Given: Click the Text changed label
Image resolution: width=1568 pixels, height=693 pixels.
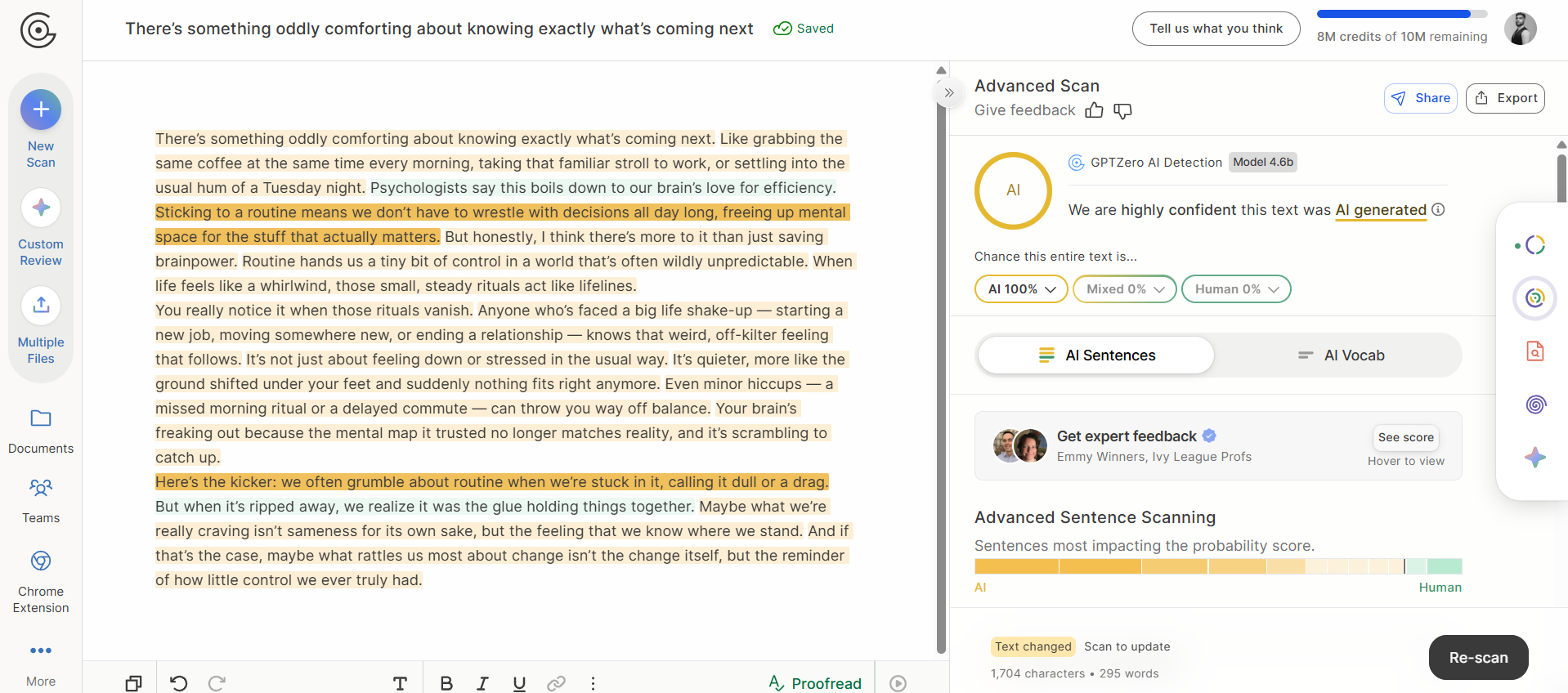Looking at the screenshot, I should (x=1033, y=646).
